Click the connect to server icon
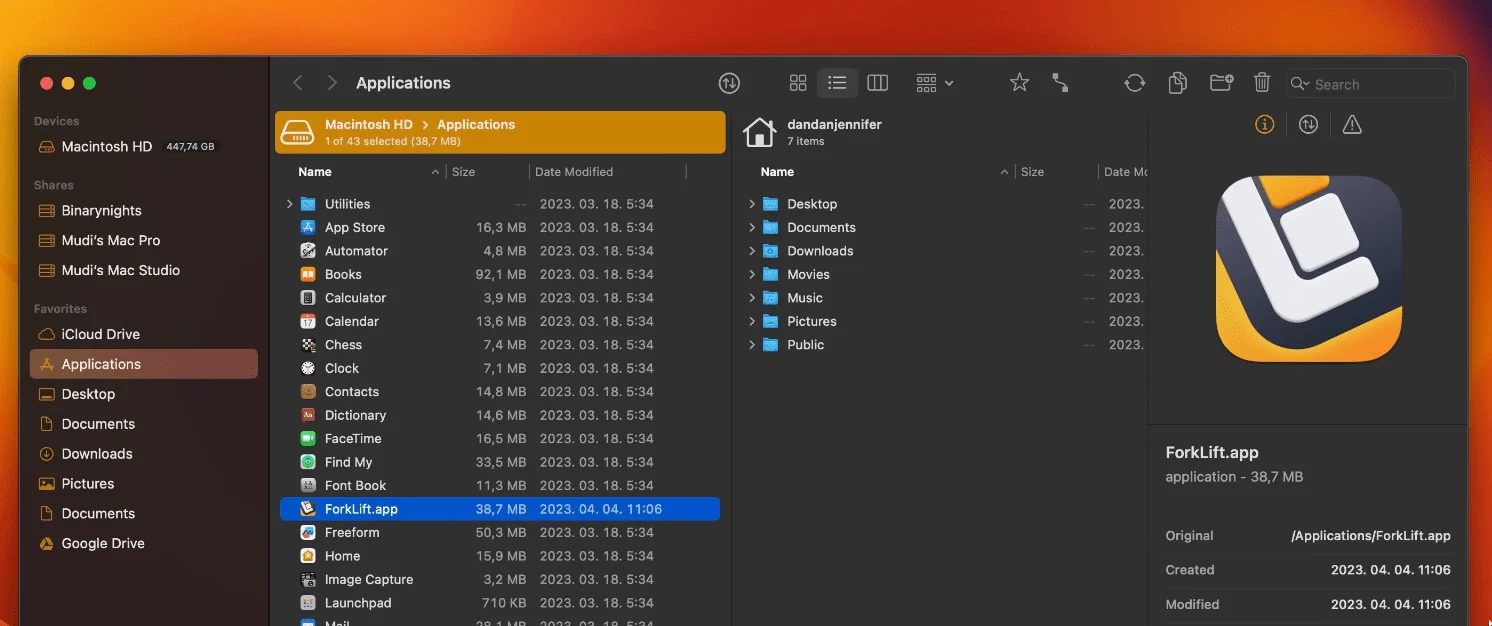Image resolution: width=1492 pixels, height=626 pixels. click(1060, 83)
